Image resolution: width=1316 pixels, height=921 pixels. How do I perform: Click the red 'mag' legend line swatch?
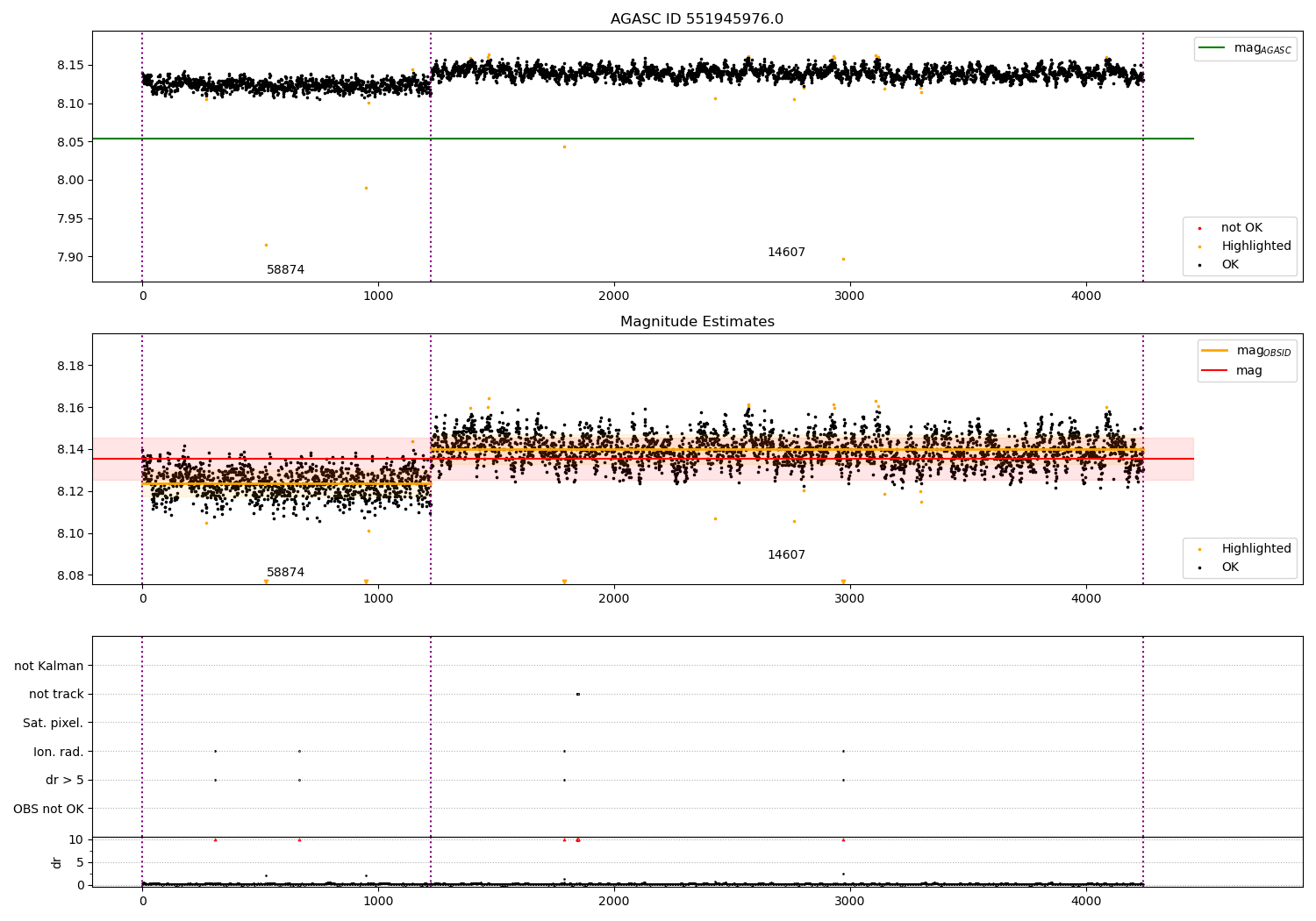[1215, 371]
